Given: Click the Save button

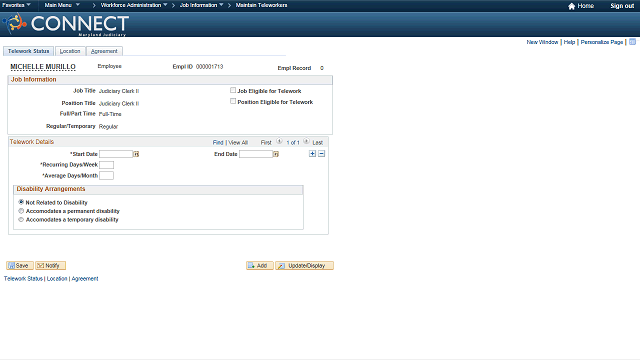Looking at the screenshot, I should tap(20, 266).
